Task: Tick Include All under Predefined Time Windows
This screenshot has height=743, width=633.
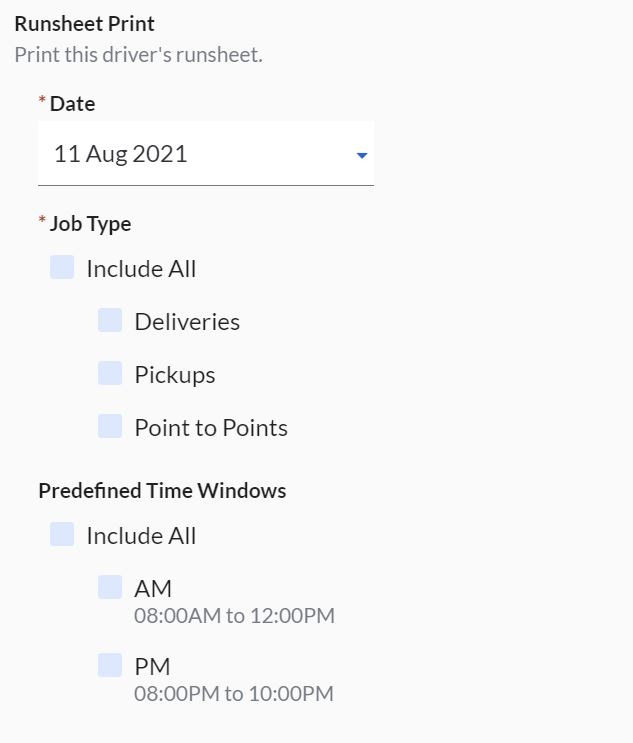Action: pyautogui.click(x=62, y=534)
